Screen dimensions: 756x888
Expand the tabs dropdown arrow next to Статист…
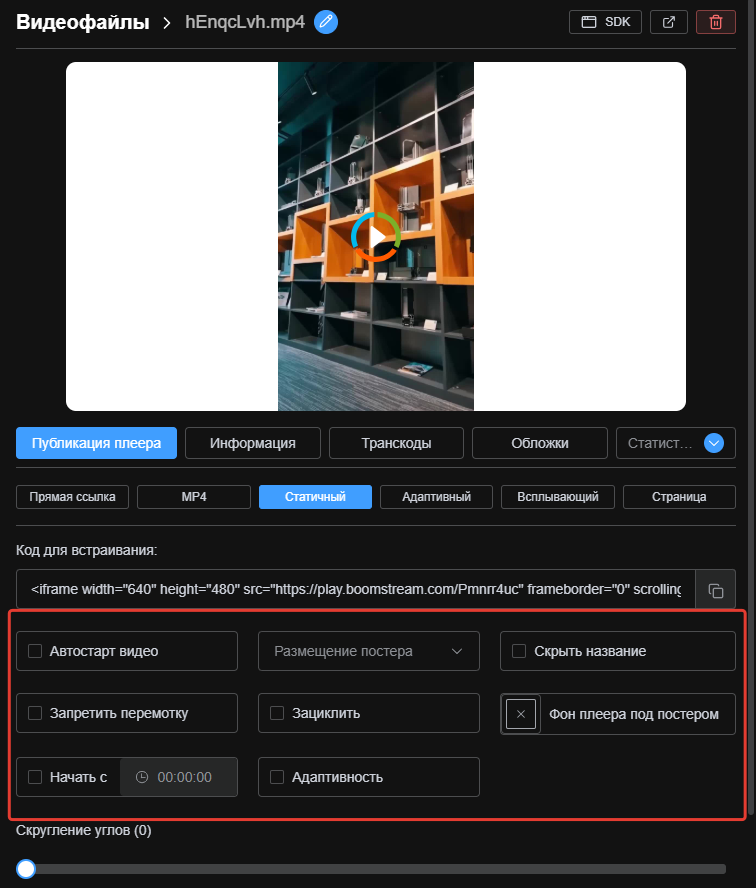tap(714, 443)
